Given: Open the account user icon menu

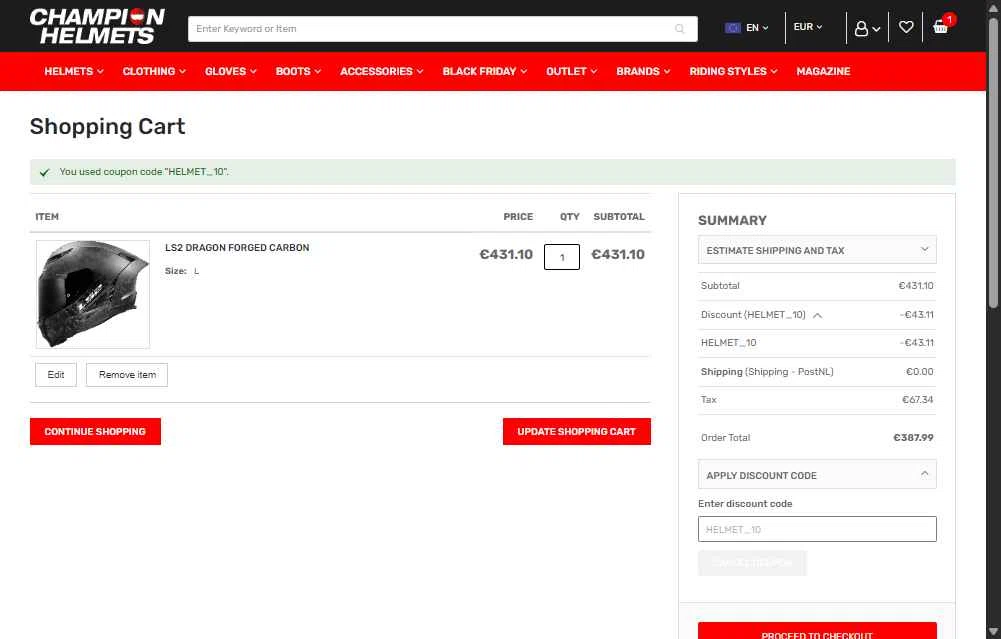Looking at the screenshot, I should click(867, 28).
